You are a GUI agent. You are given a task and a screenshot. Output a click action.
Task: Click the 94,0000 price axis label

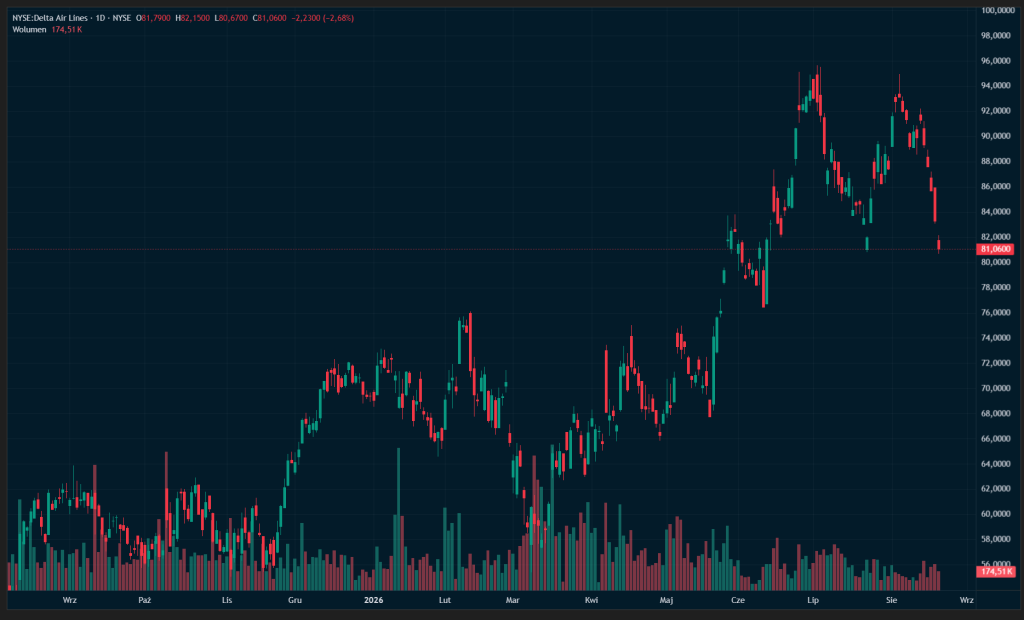tap(997, 86)
